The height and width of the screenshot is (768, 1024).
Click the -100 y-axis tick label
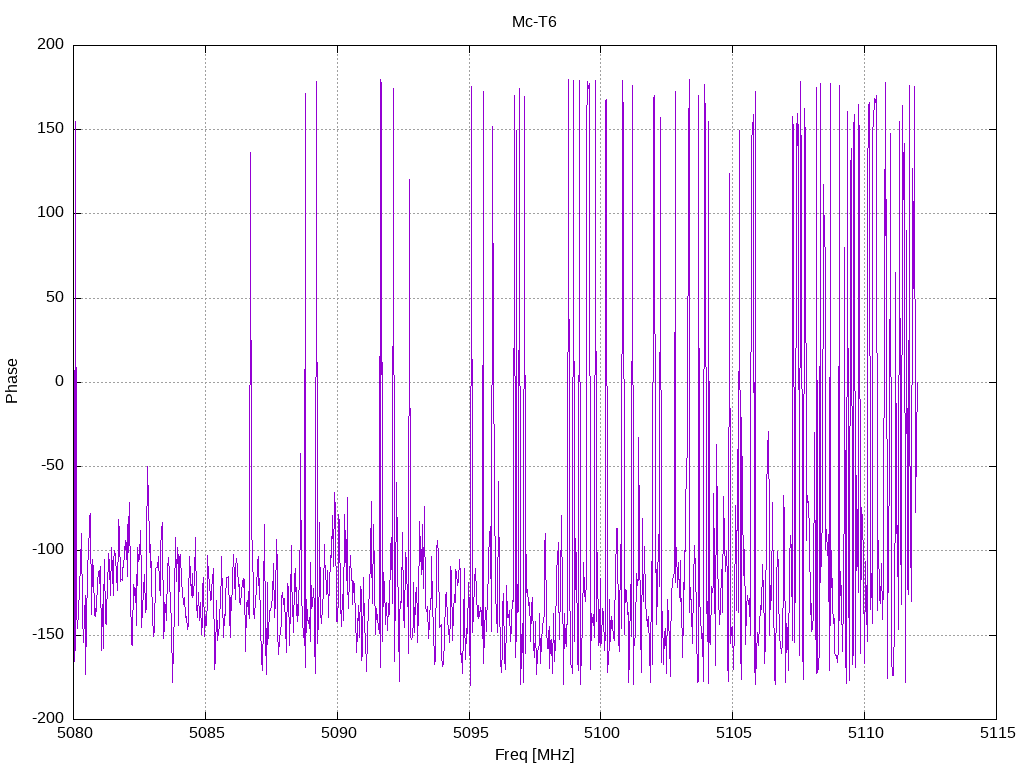48,550
